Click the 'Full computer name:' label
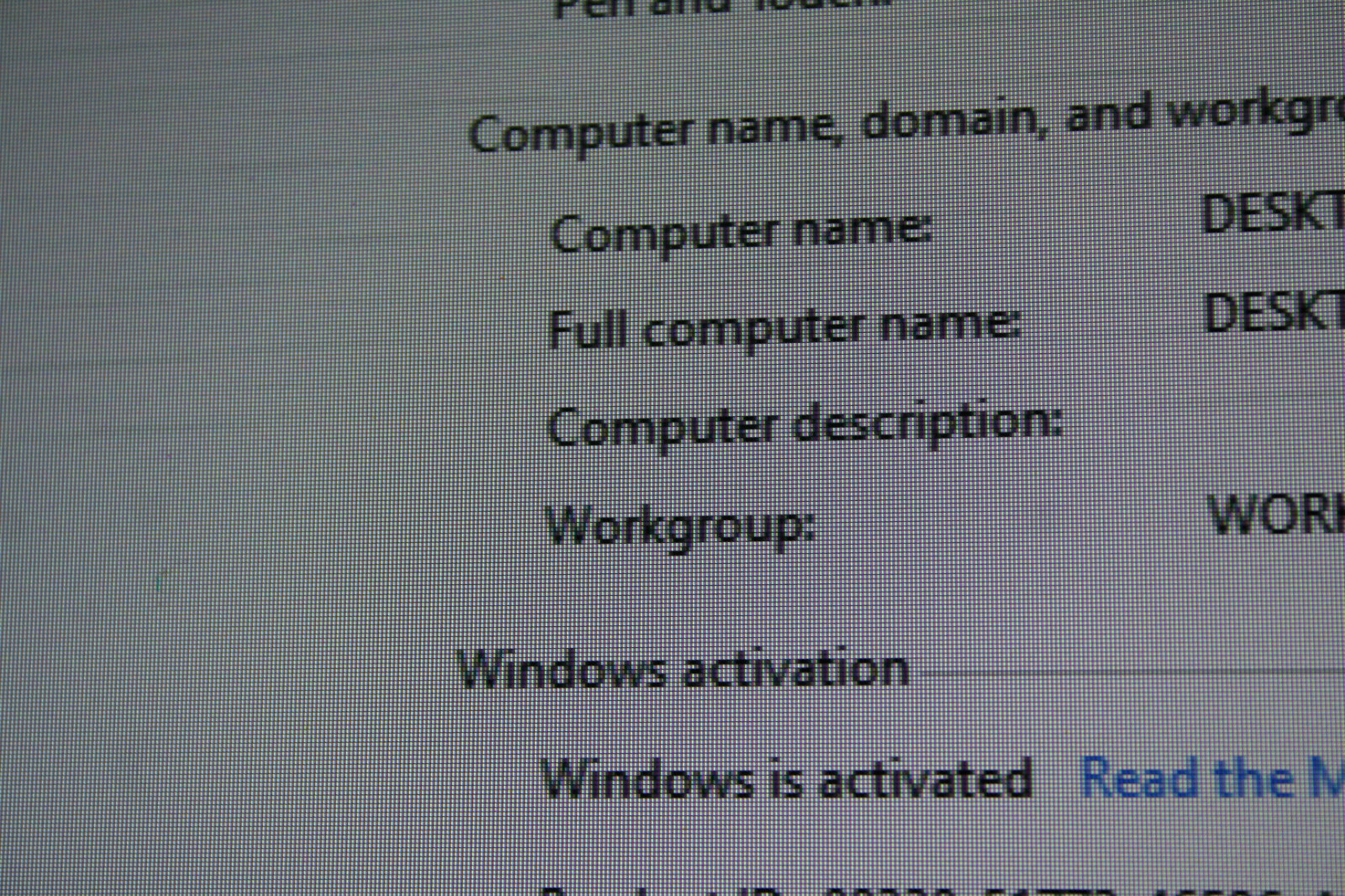 point(784,327)
